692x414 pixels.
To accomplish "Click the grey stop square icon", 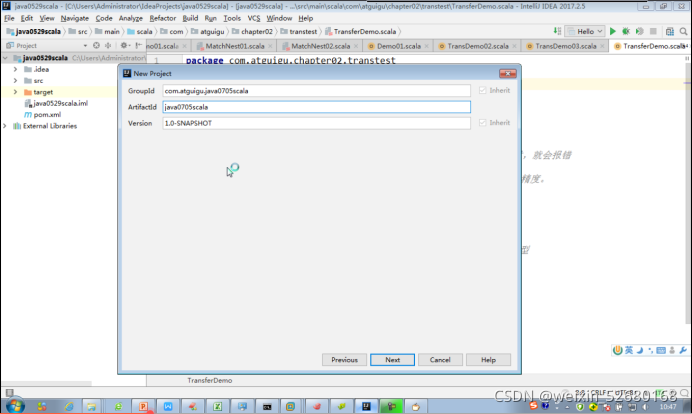I will [653, 31].
